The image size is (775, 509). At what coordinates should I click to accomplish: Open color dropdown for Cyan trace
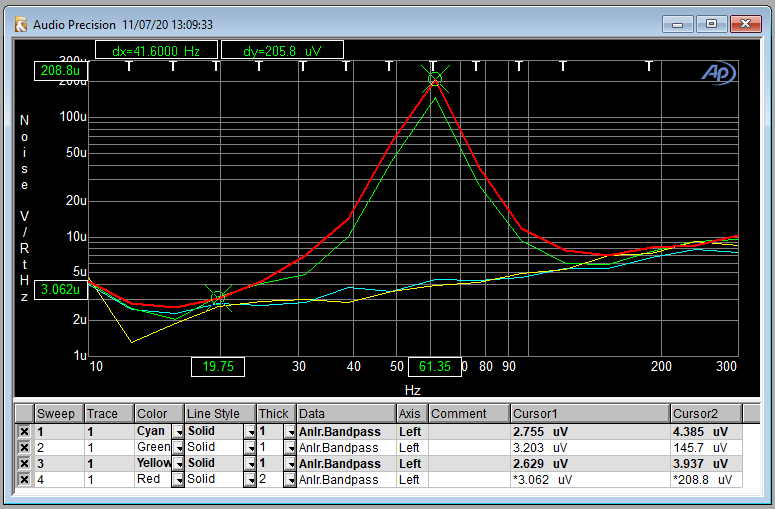(x=177, y=431)
